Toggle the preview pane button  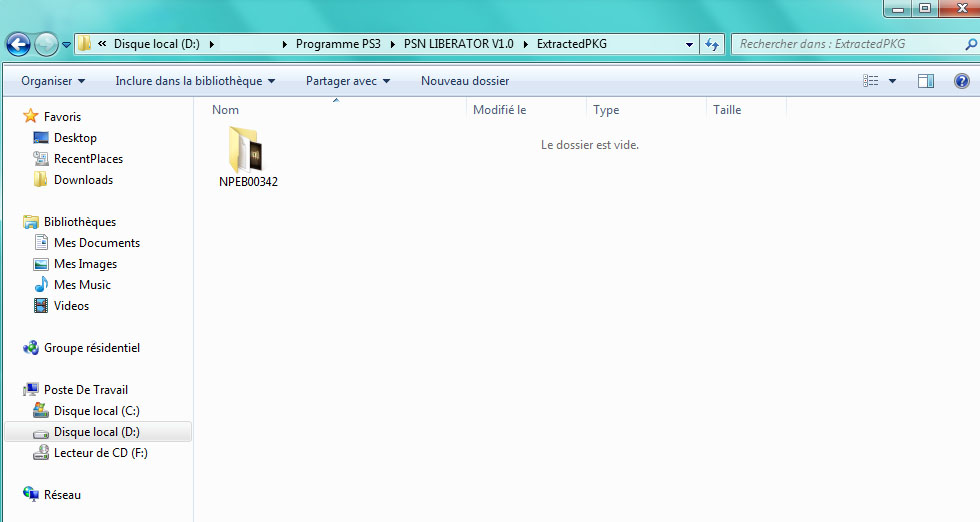point(926,81)
